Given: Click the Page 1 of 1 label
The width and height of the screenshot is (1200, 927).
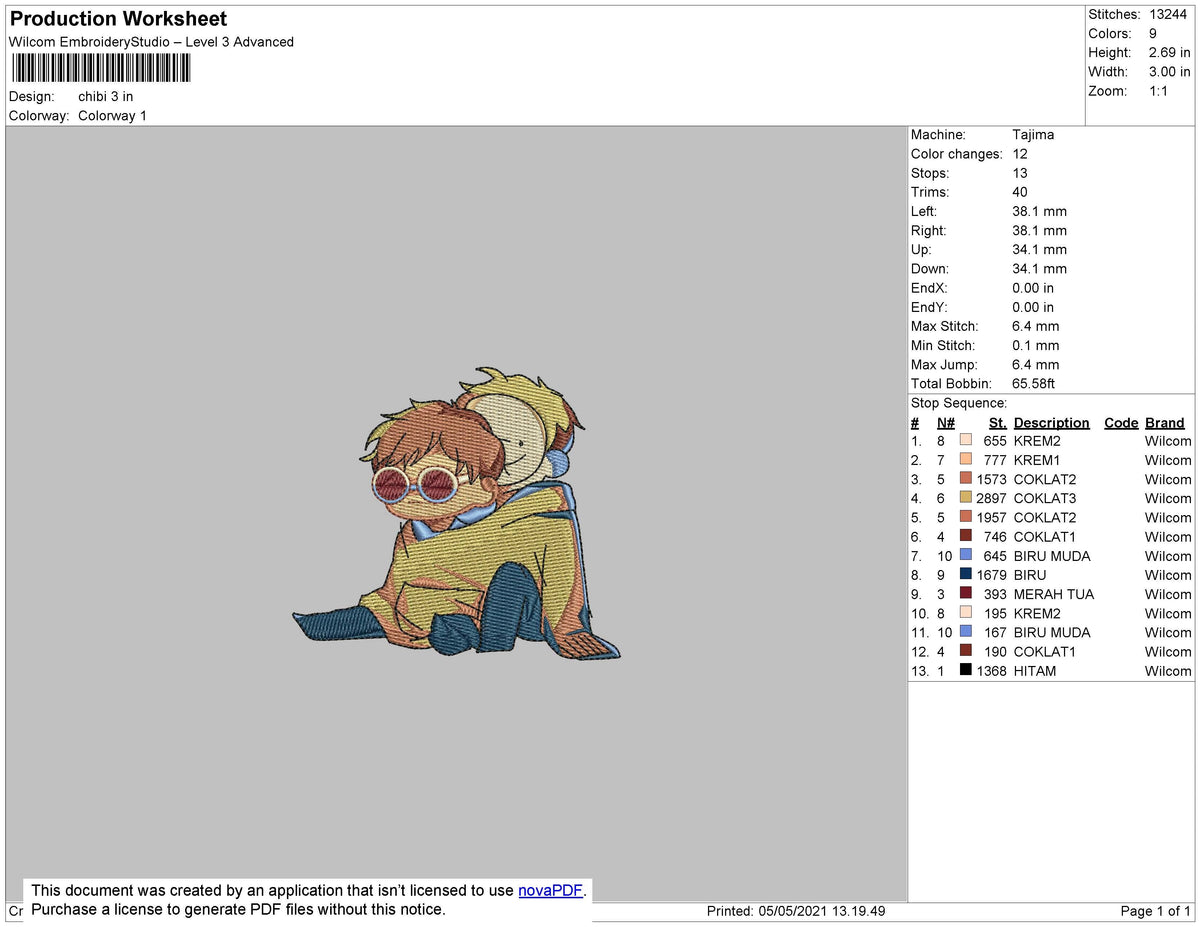Looking at the screenshot, I should [1156, 911].
